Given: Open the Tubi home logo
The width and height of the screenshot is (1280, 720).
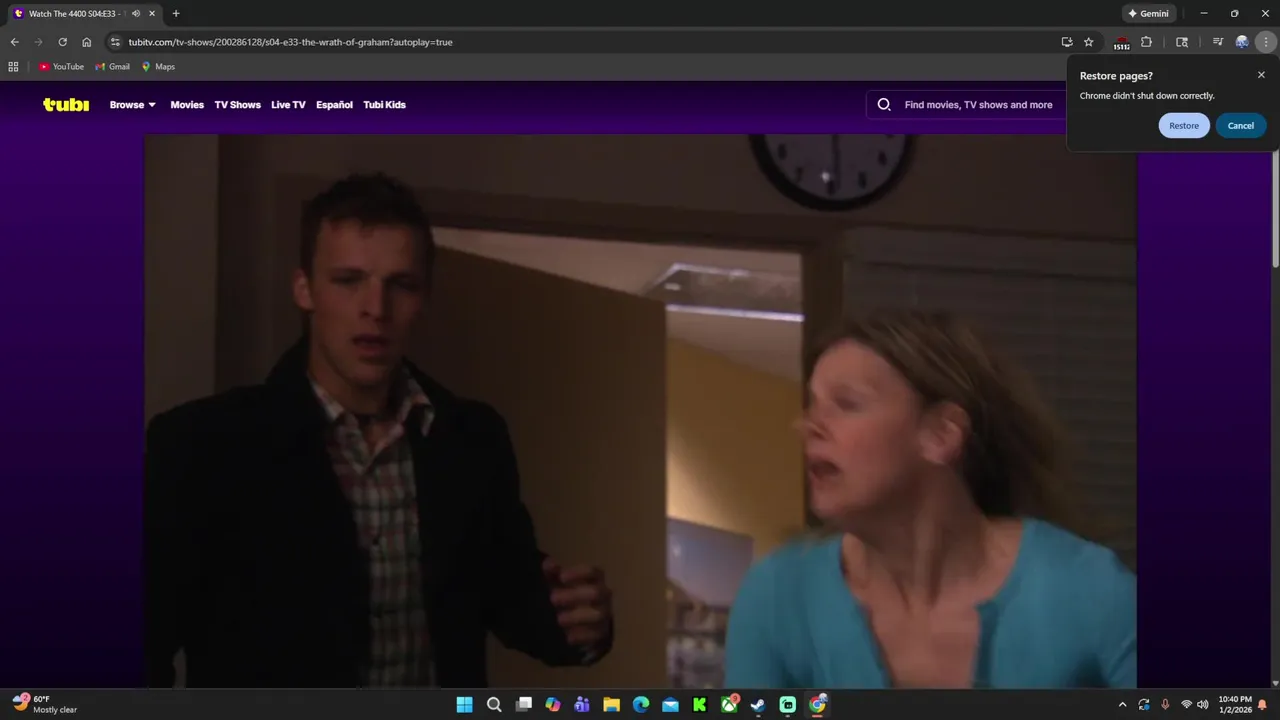Looking at the screenshot, I should [x=66, y=105].
